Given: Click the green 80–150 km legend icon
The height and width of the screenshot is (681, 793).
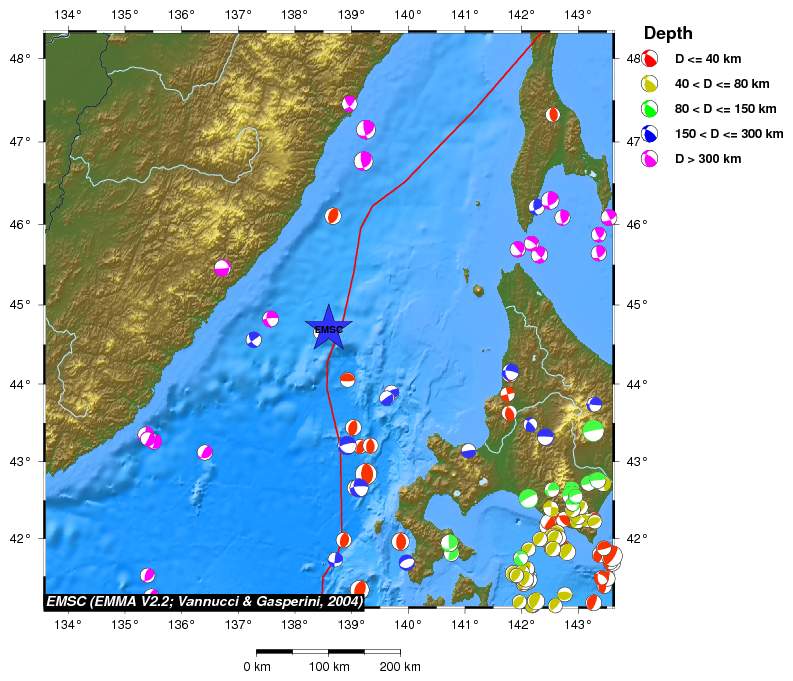Looking at the screenshot, I should click(x=650, y=108).
